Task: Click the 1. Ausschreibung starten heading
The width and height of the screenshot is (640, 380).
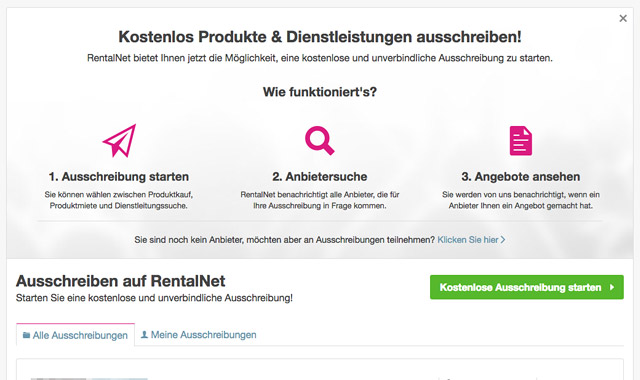Action: [119, 177]
